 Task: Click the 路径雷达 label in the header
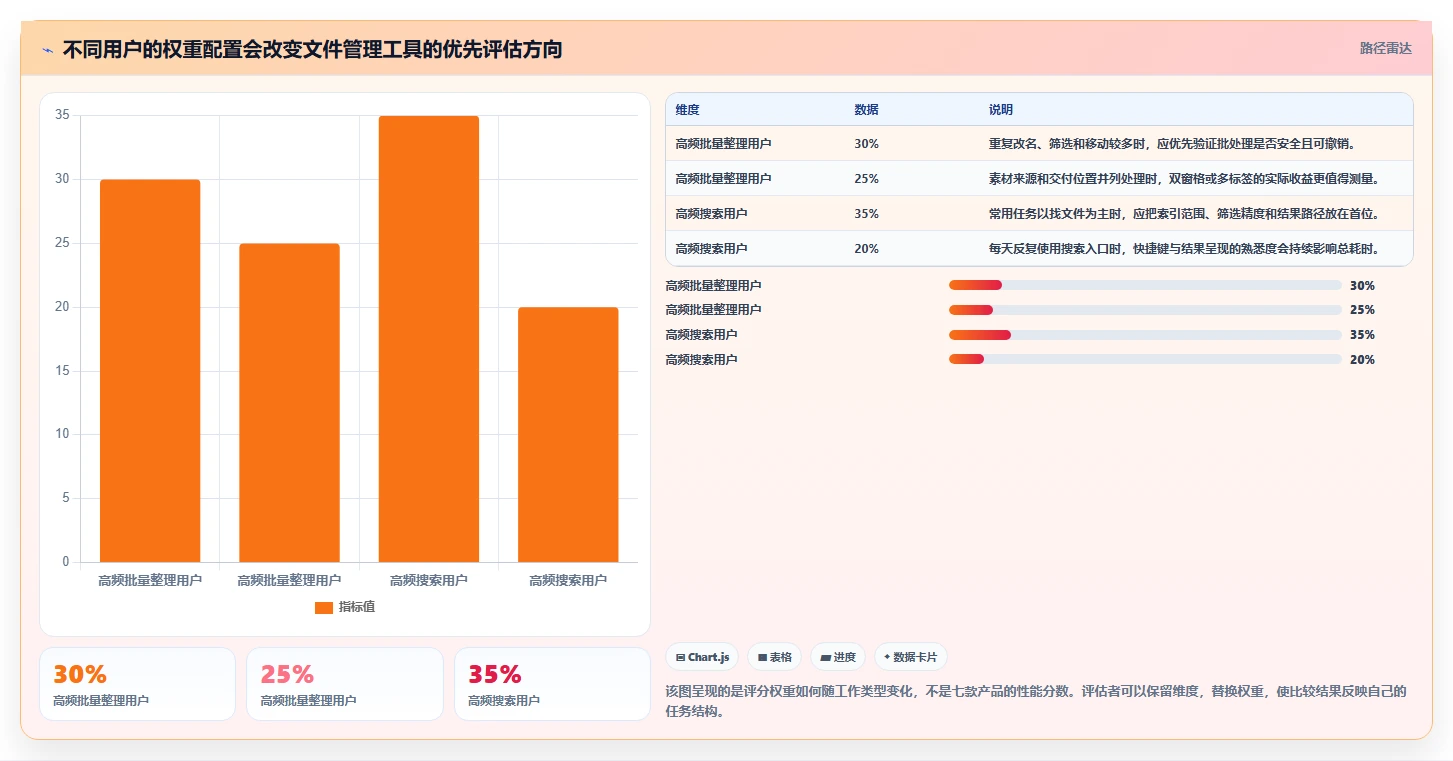1386,48
